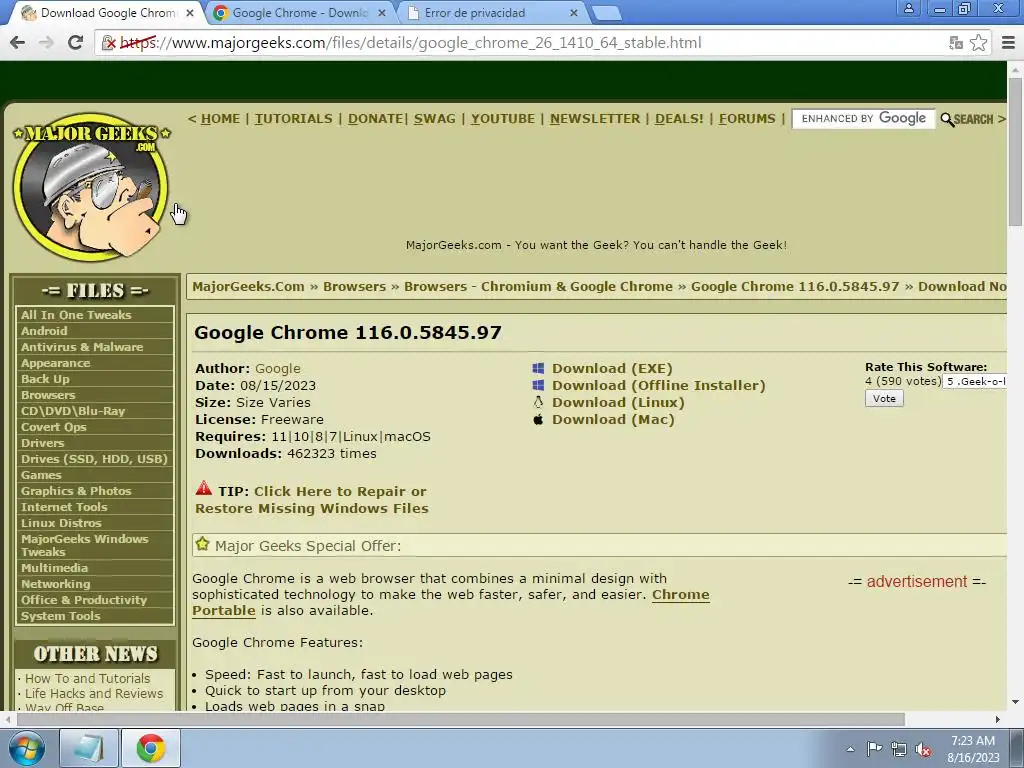Open Life Hacks and Reviews link
Screen dimensions: 1024x768
[x=94, y=694]
